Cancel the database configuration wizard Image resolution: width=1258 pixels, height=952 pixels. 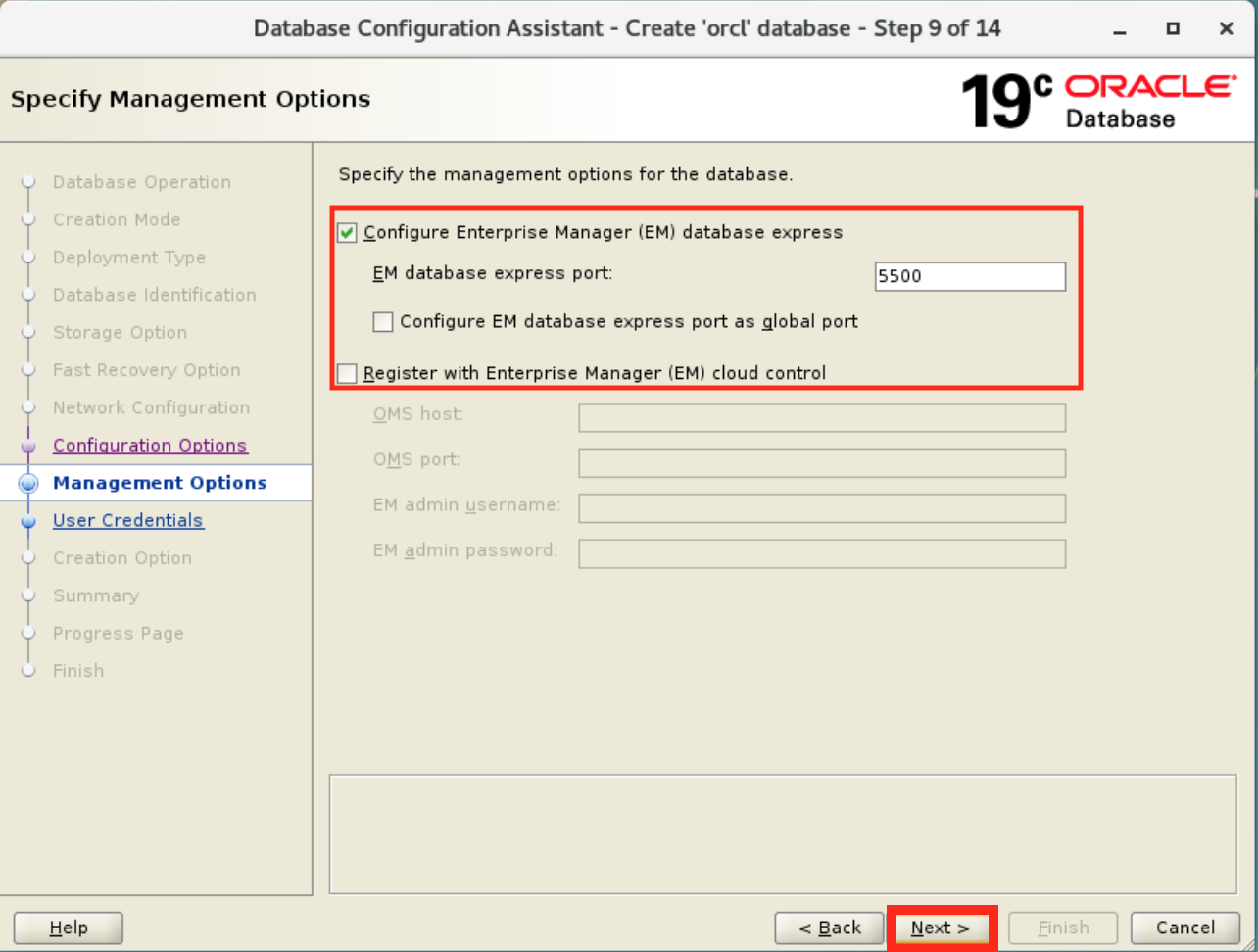pyautogui.click(x=1185, y=928)
